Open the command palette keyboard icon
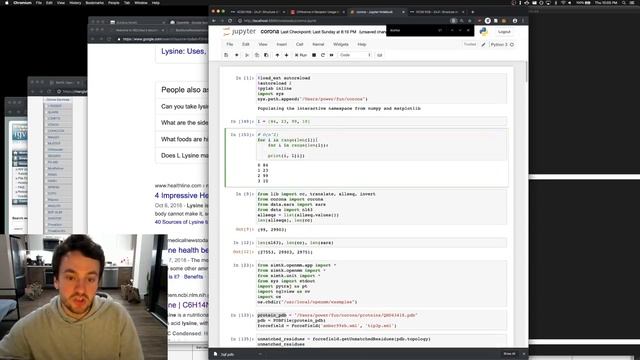Screen dimensions: 640x360 pyautogui.click(x=380, y=55)
